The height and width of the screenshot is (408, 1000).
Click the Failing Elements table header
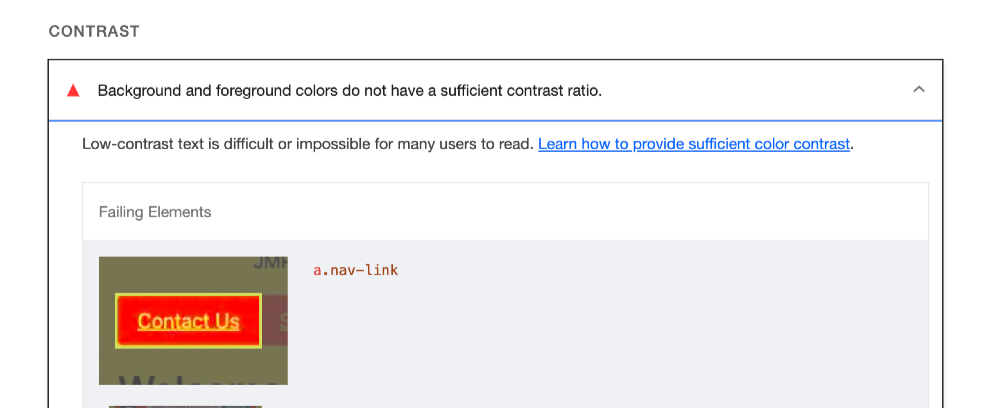click(x=155, y=212)
